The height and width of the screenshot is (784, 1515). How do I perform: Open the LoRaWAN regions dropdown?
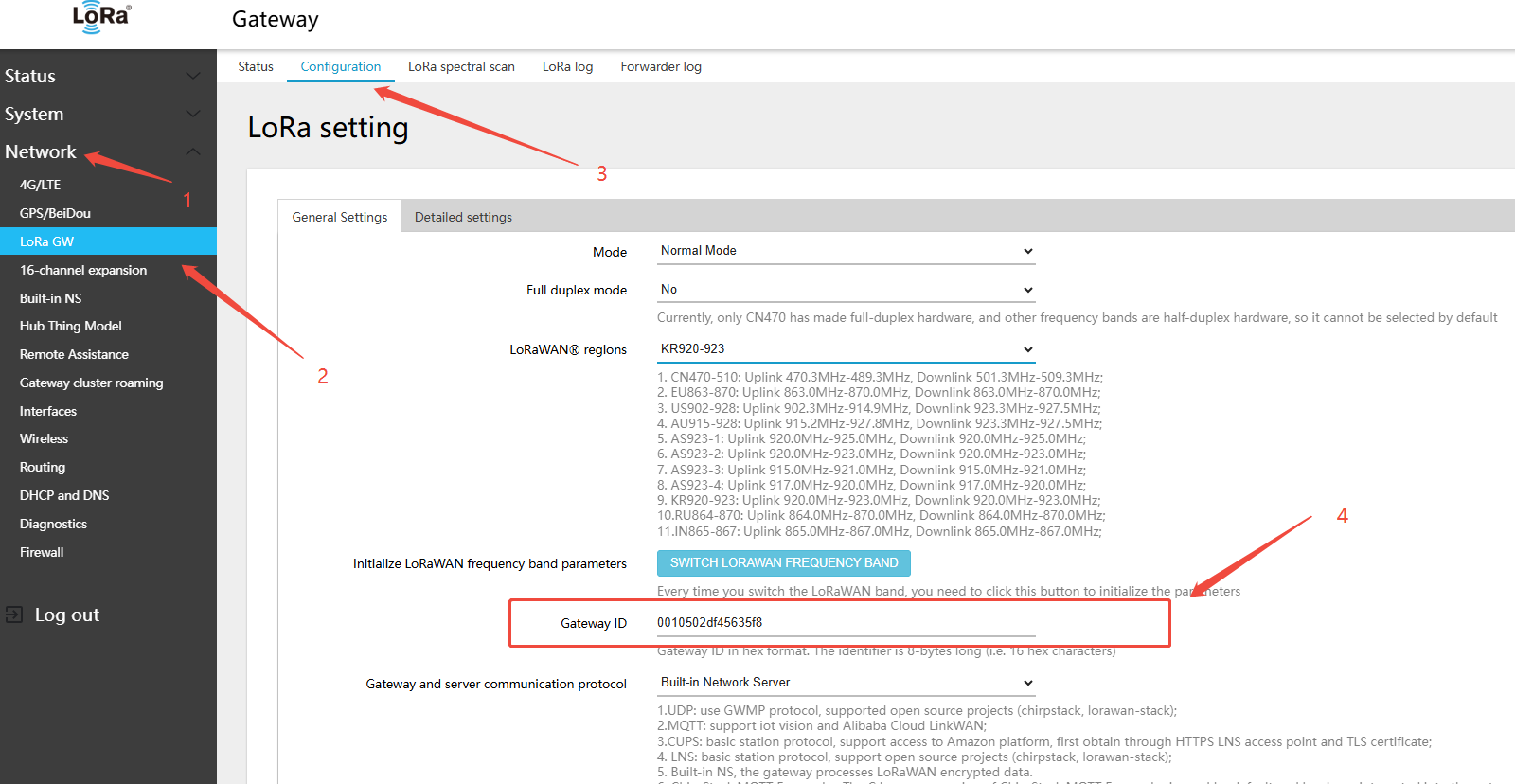tap(846, 349)
